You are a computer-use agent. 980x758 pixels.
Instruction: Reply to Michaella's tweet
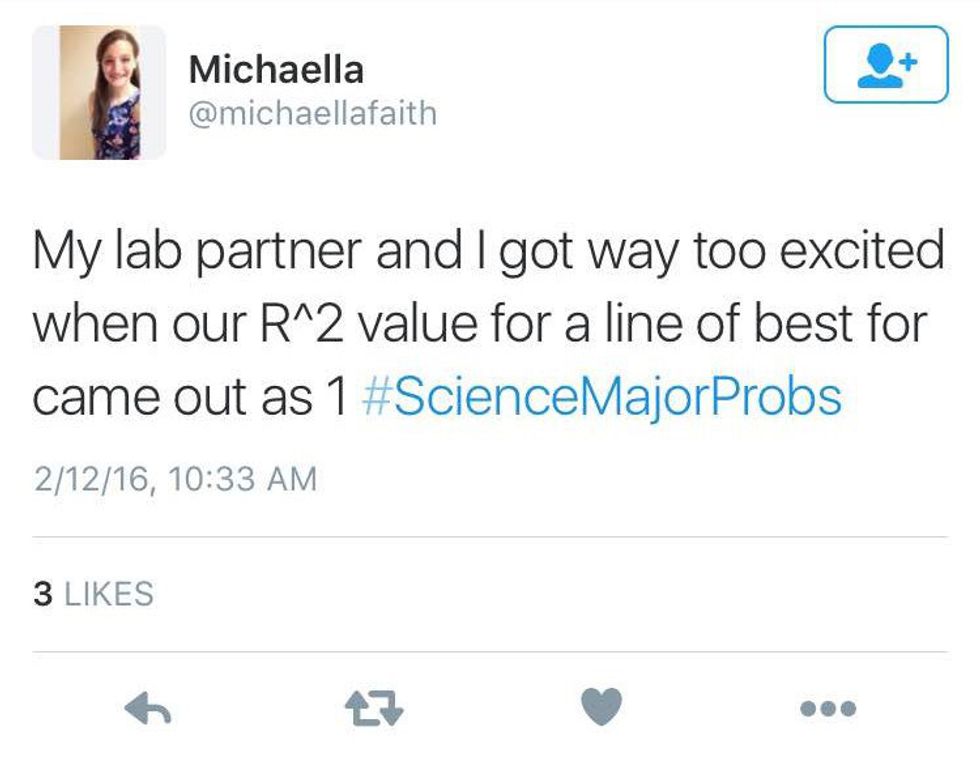pyautogui.click(x=149, y=708)
